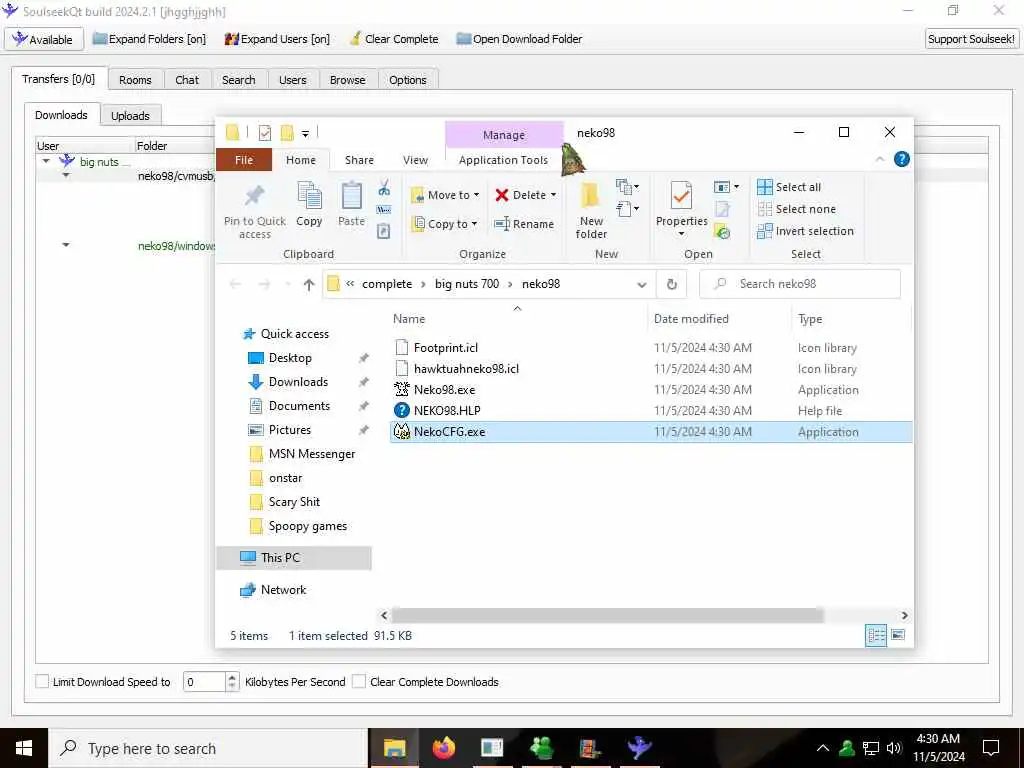Click the Available status button
This screenshot has height=768, width=1024.
click(x=44, y=39)
